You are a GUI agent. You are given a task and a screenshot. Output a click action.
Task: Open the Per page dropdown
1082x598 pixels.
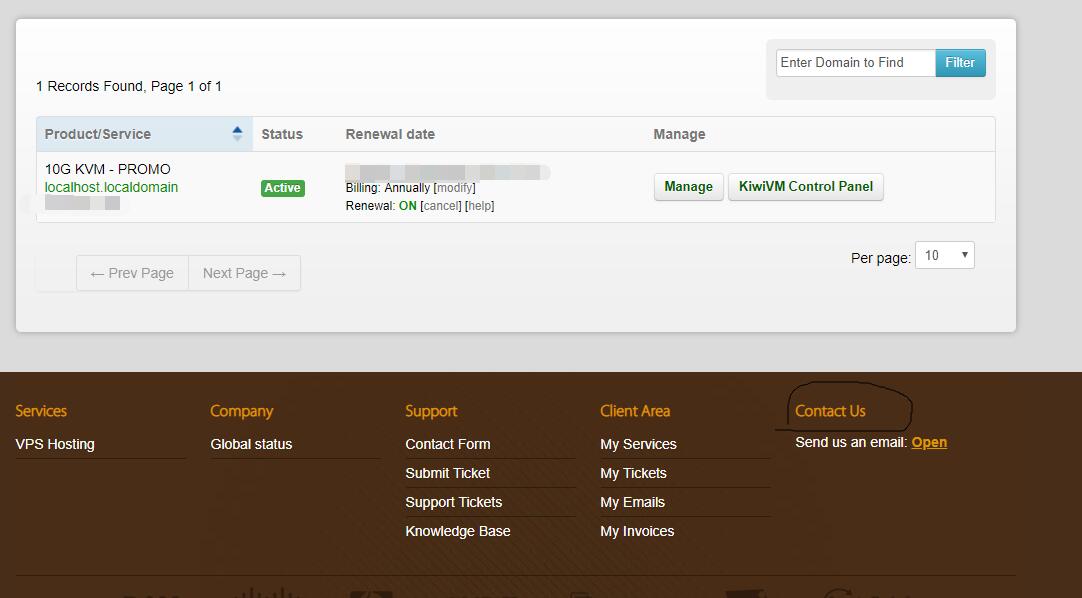point(944,256)
